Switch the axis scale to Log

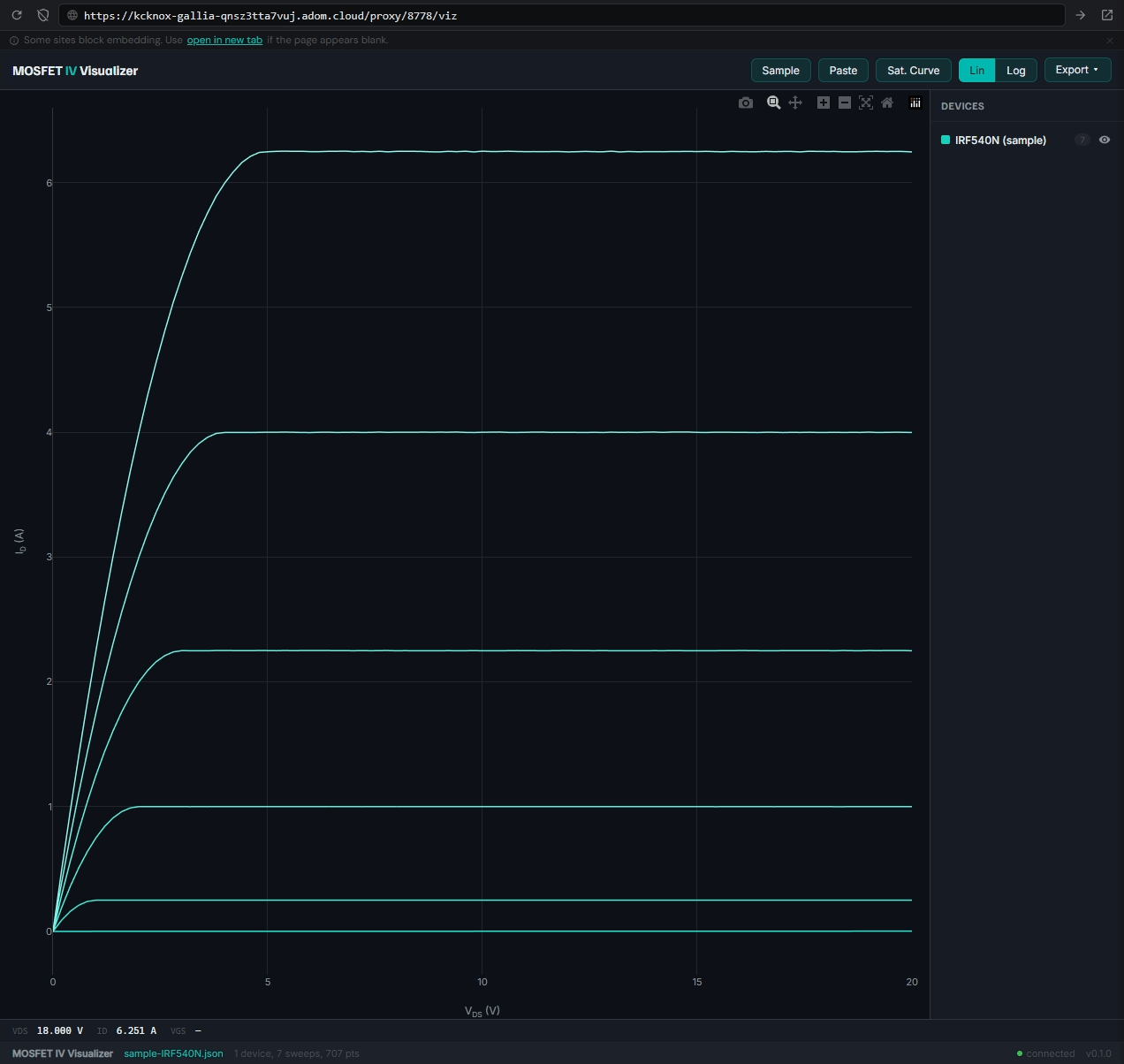(1016, 71)
